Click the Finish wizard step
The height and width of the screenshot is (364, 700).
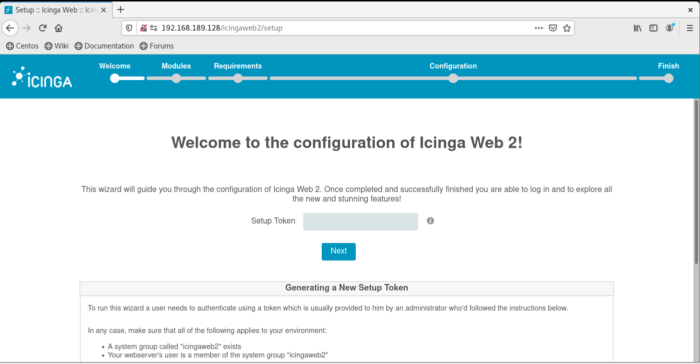coord(668,66)
